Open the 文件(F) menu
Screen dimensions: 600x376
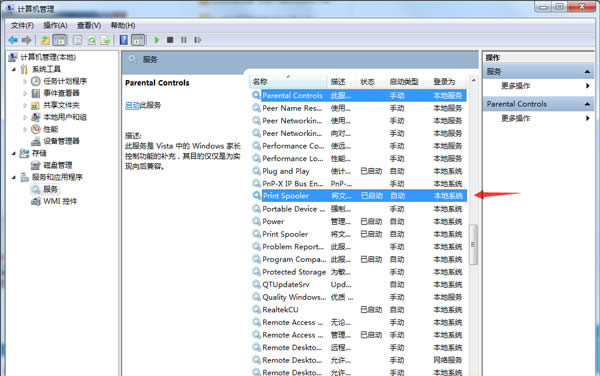[22, 26]
